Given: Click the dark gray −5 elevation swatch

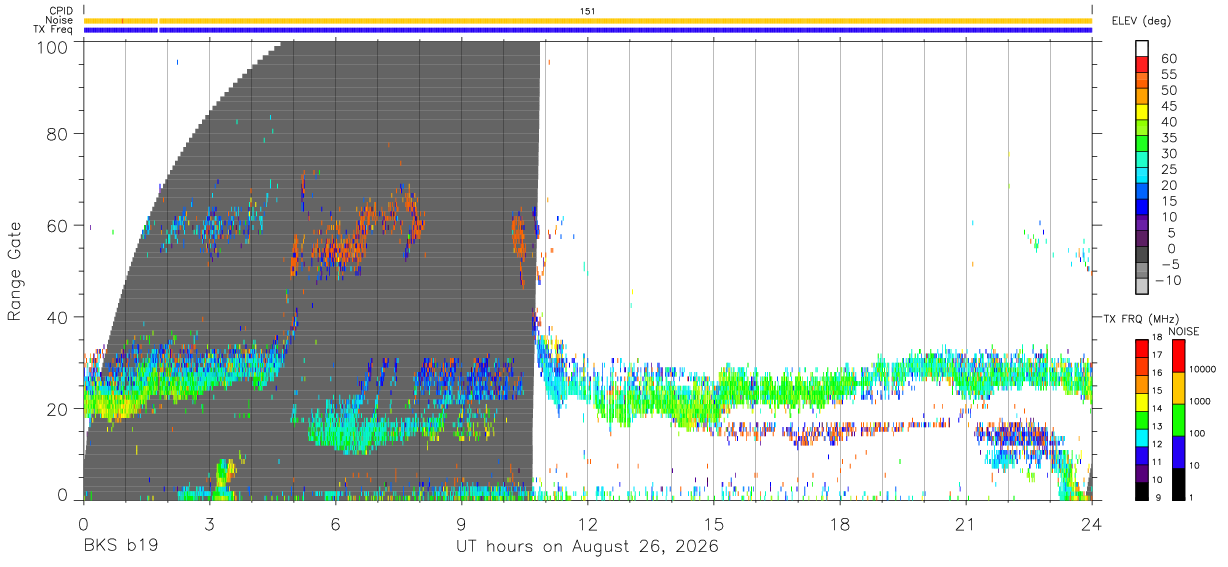Looking at the screenshot, I should (1141, 256).
